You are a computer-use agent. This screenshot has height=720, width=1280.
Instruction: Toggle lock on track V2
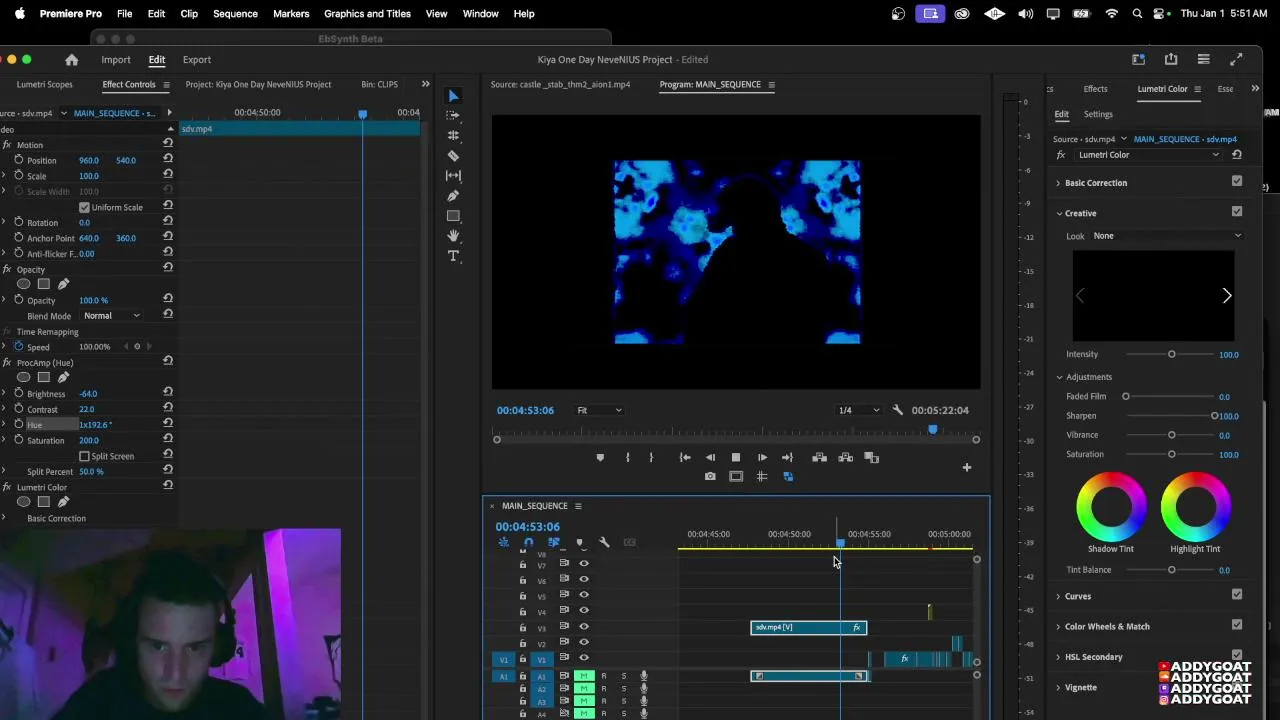coord(522,643)
